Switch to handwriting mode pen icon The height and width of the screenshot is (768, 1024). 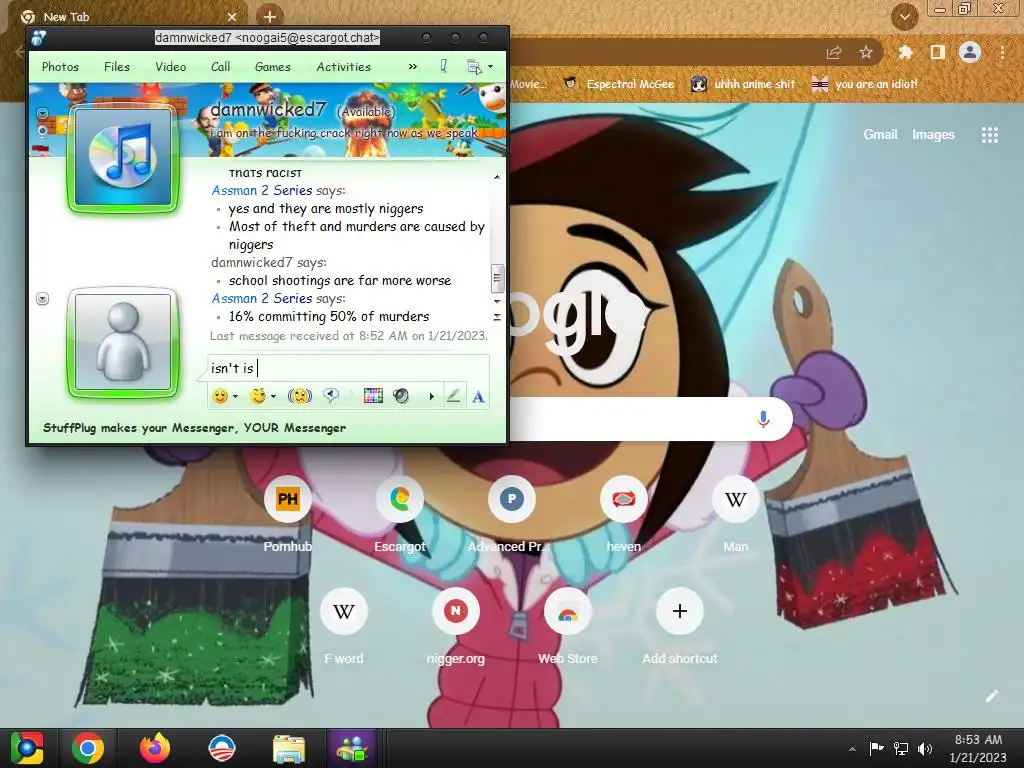453,396
